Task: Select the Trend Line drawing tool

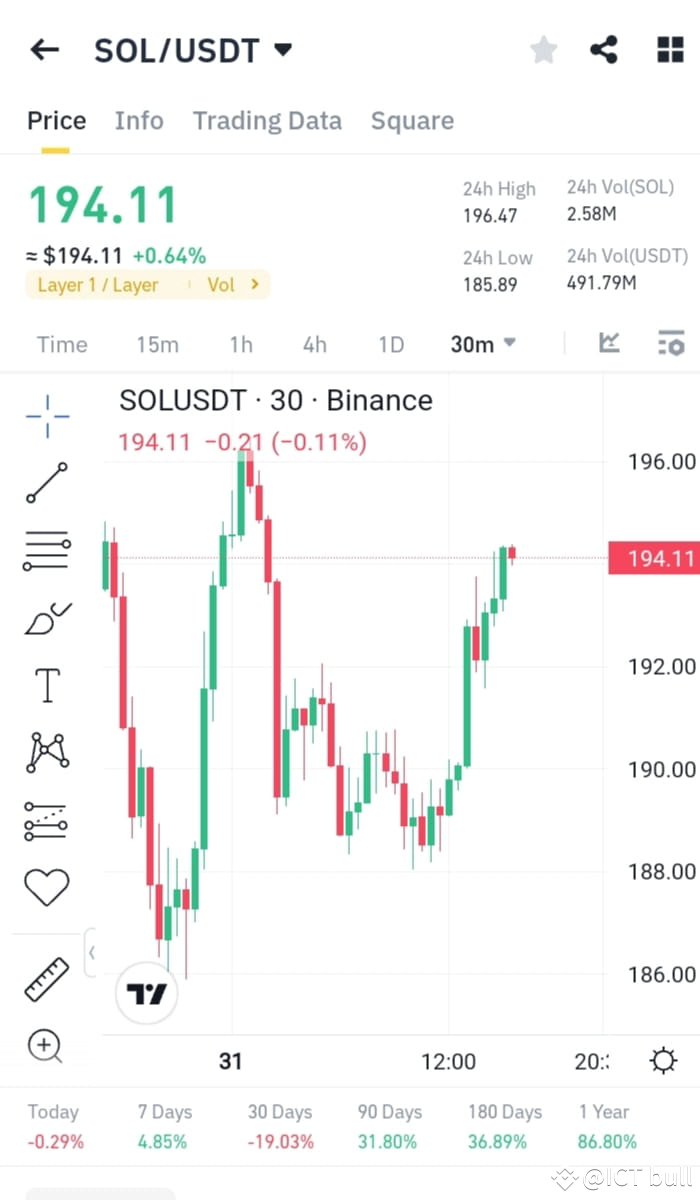Action: (45, 483)
